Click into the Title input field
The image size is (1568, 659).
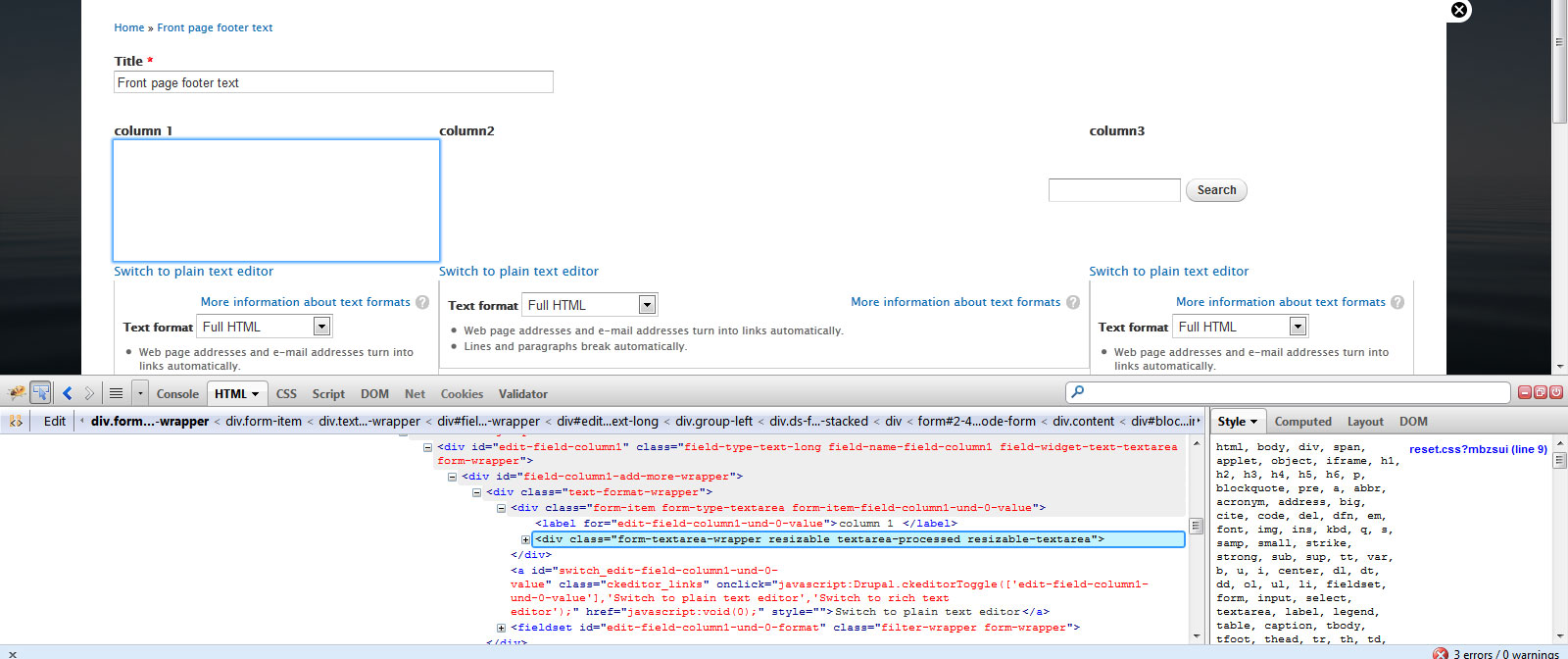(x=333, y=82)
